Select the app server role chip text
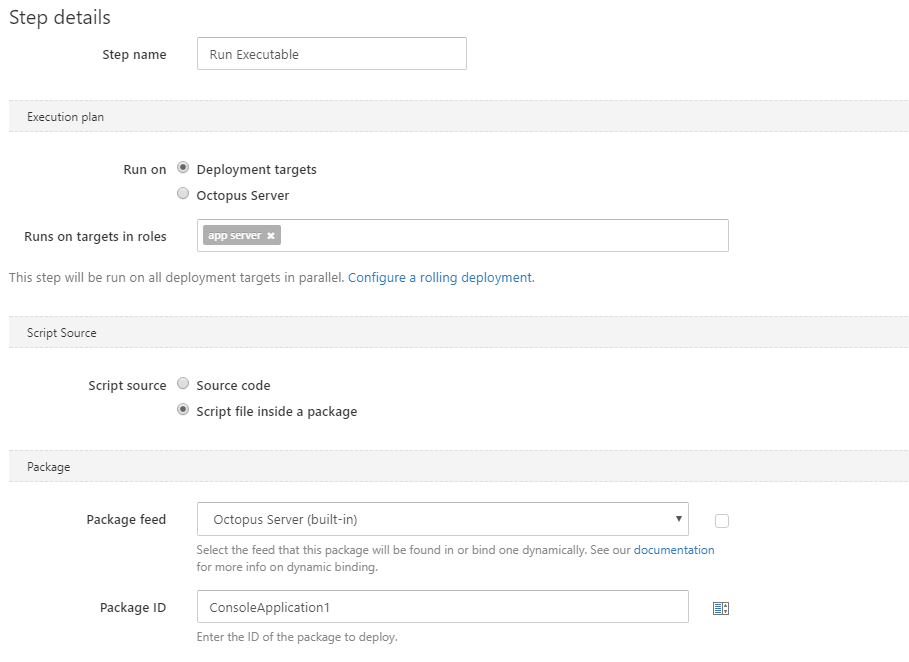The height and width of the screenshot is (662, 909). click(x=234, y=236)
